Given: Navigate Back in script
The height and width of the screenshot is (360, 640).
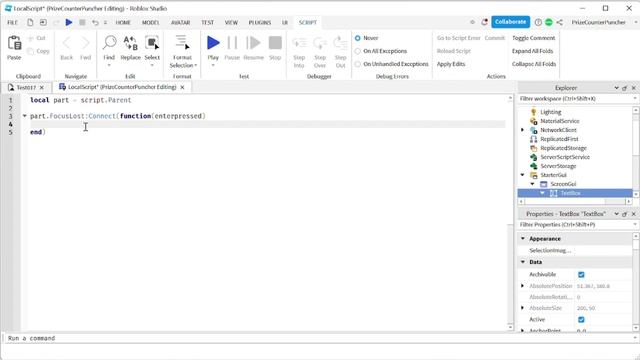Looking at the screenshot, I should pyautogui.click(x=67, y=43).
